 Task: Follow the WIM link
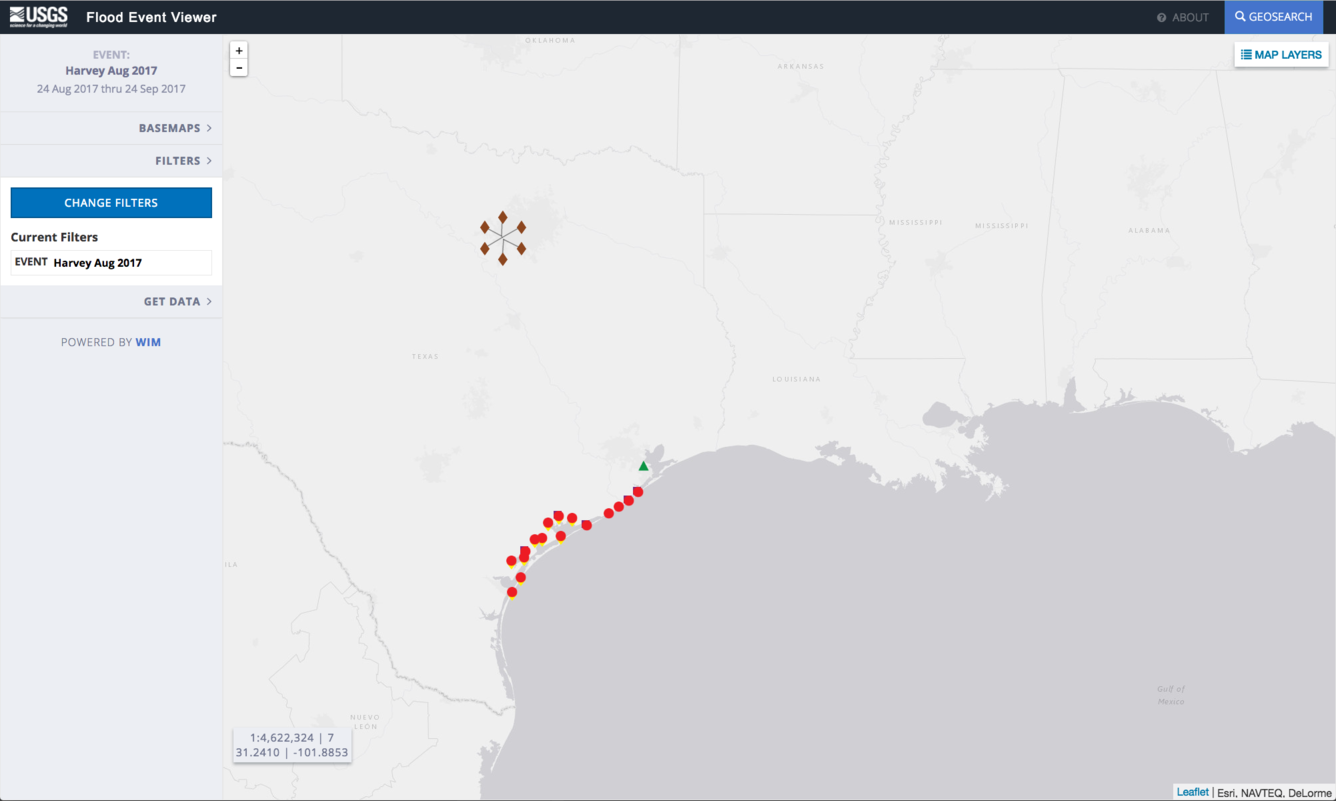(148, 342)
